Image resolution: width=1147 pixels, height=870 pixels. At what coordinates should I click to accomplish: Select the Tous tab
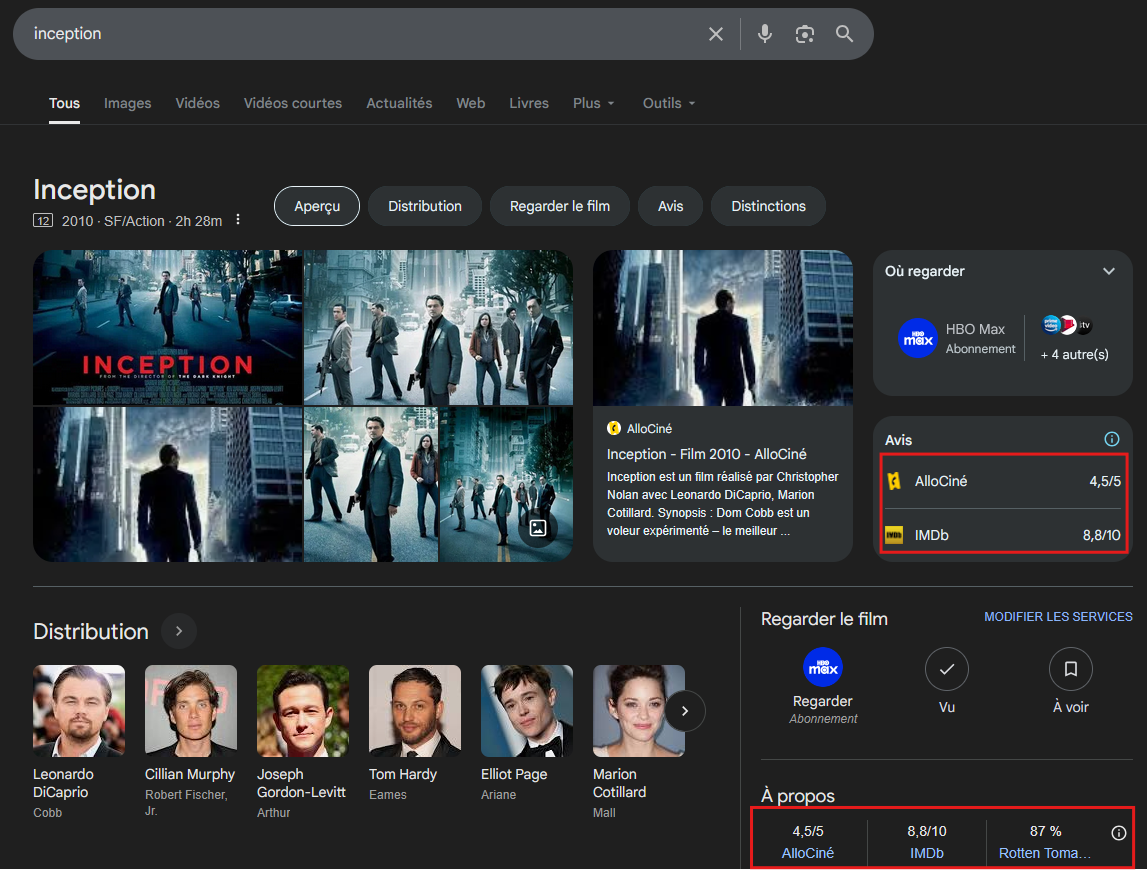(64, 103)
